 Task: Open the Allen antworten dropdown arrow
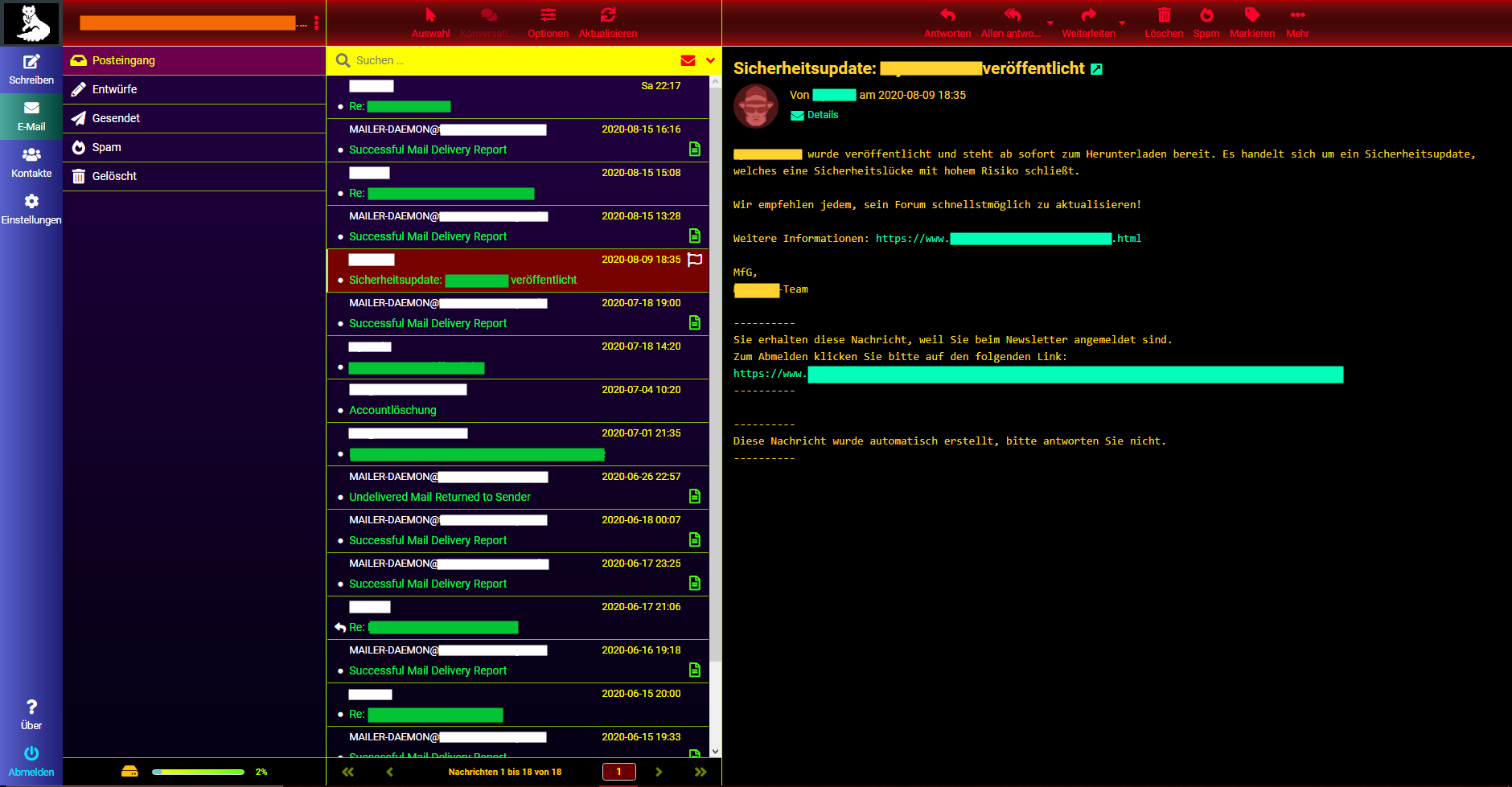tap(1050, 23)
